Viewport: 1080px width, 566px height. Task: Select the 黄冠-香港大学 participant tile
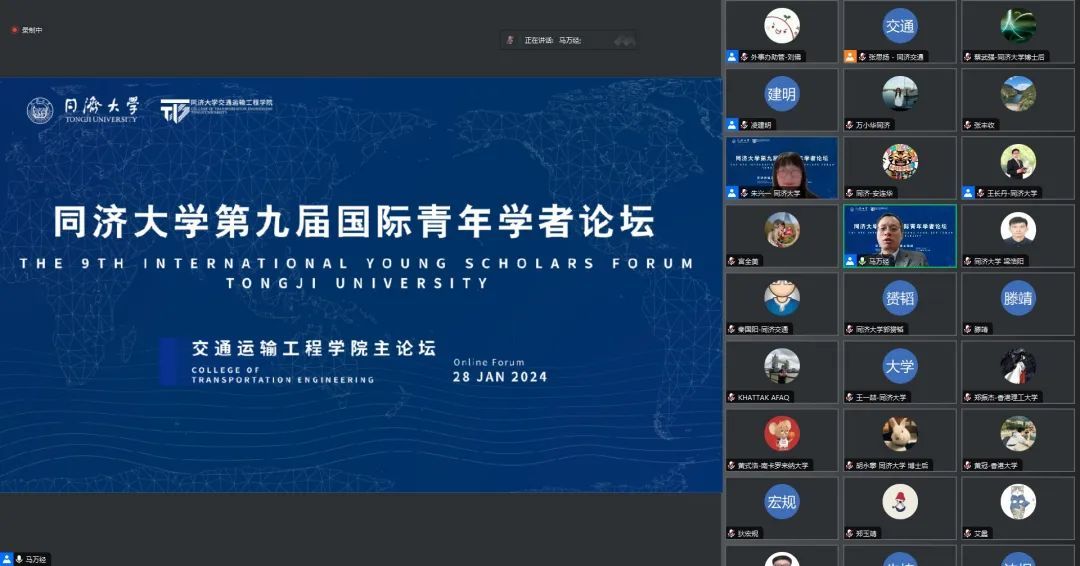1017,440
